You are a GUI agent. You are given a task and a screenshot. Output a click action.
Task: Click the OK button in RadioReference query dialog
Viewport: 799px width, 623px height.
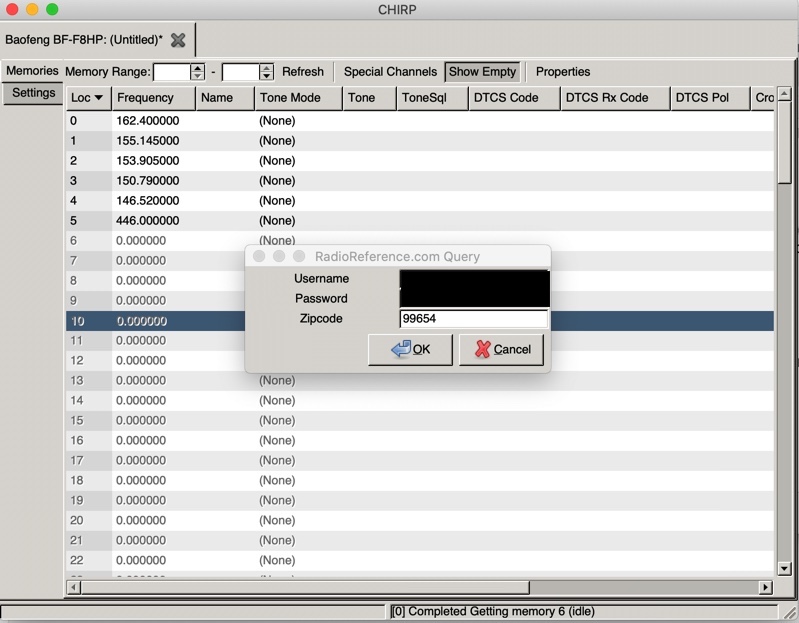[x=410, y=349]
